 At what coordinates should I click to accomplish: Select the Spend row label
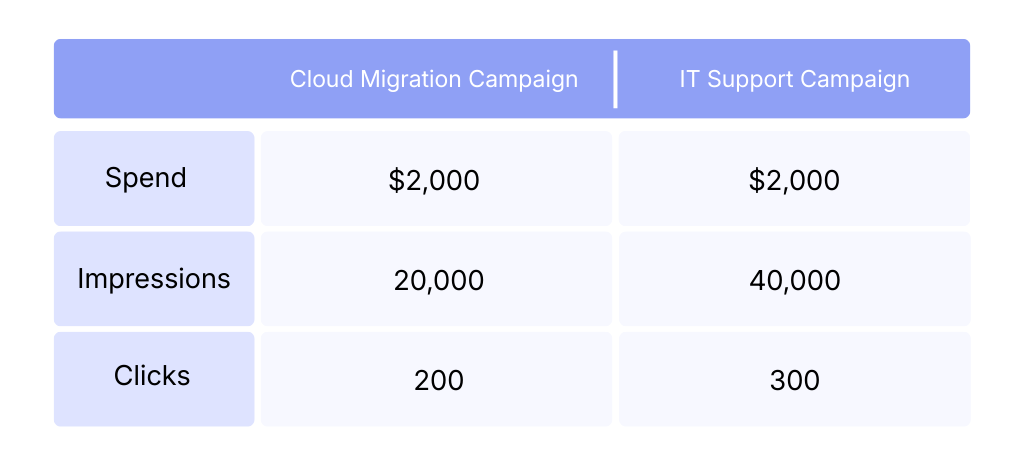[146, 178]
